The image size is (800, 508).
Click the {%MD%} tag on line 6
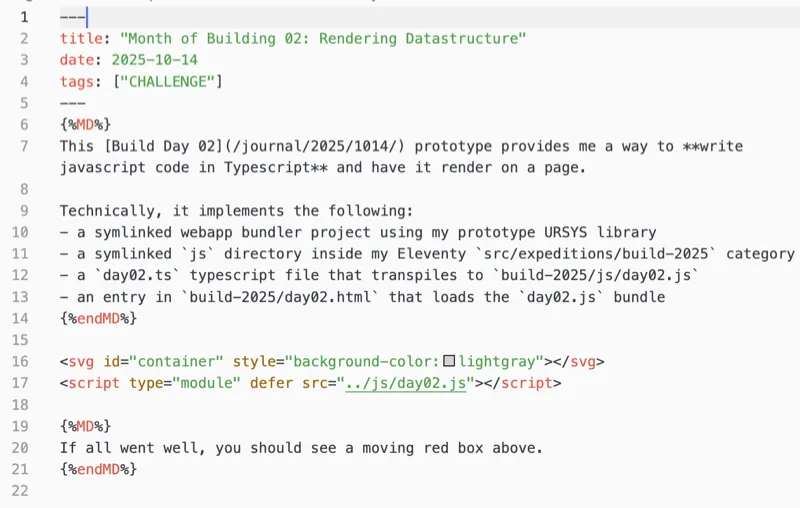pos(85,124)
